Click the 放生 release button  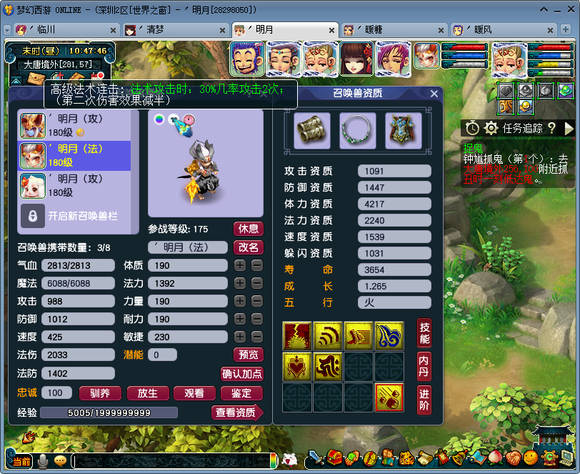point(148,393)
